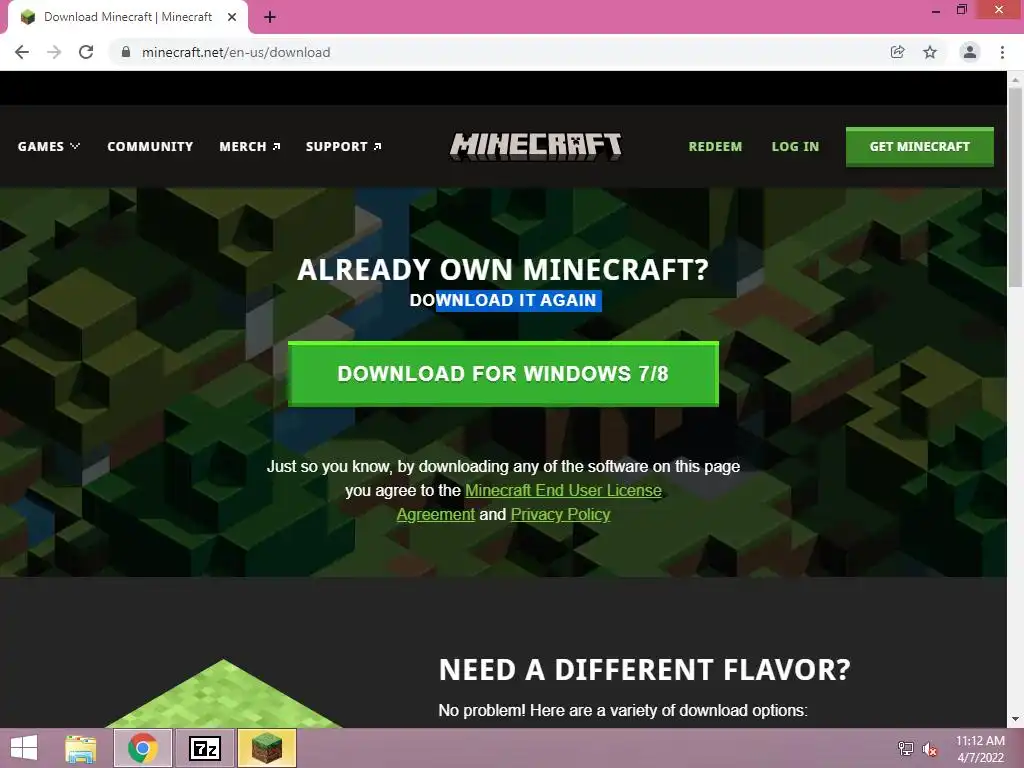Open the MERCH external link

click(x=249, y=146)
